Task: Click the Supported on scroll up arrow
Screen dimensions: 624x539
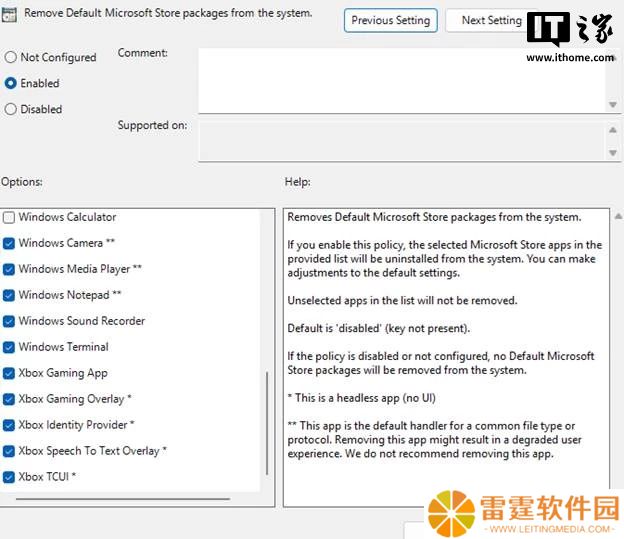Action: pos(613,130)
